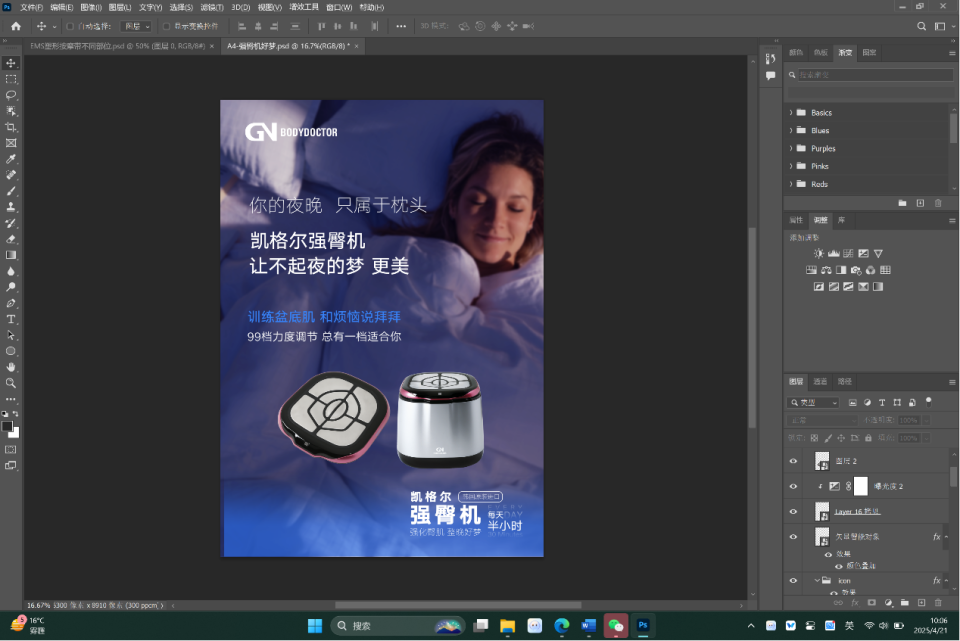Go to the Photoshop Home screen
Screen dimensions: 960x641
tap(16, 26)
